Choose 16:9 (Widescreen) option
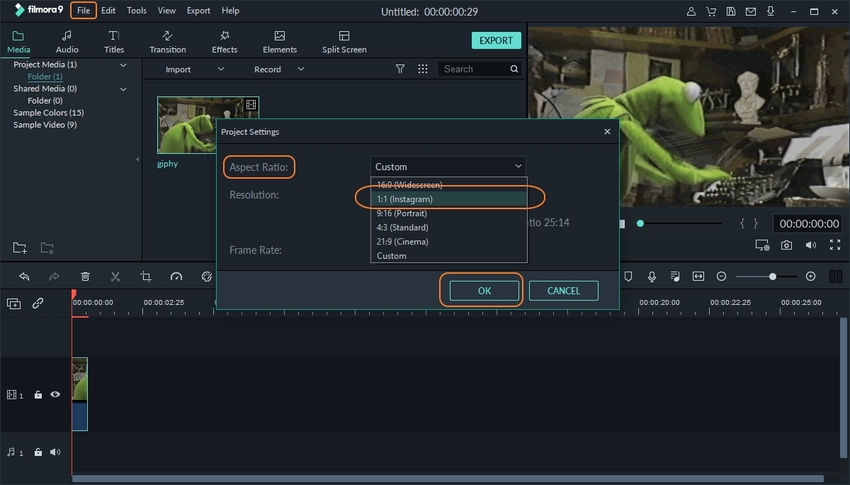Screen dimensions: 850x485 coord(448,185)
